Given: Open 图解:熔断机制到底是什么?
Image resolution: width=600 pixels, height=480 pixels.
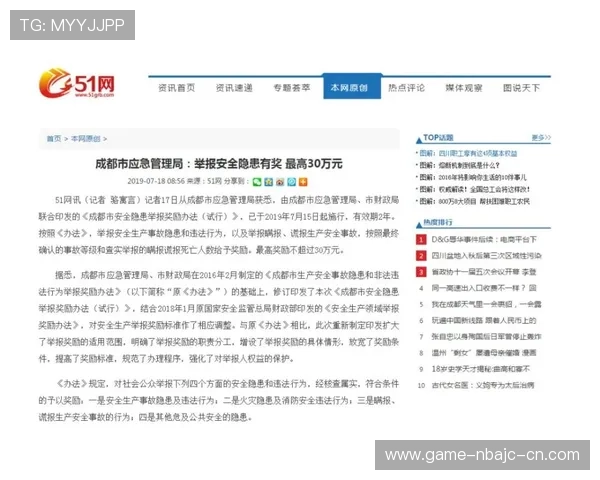Looking at the screenshot, I should click(x=459, y=165).
